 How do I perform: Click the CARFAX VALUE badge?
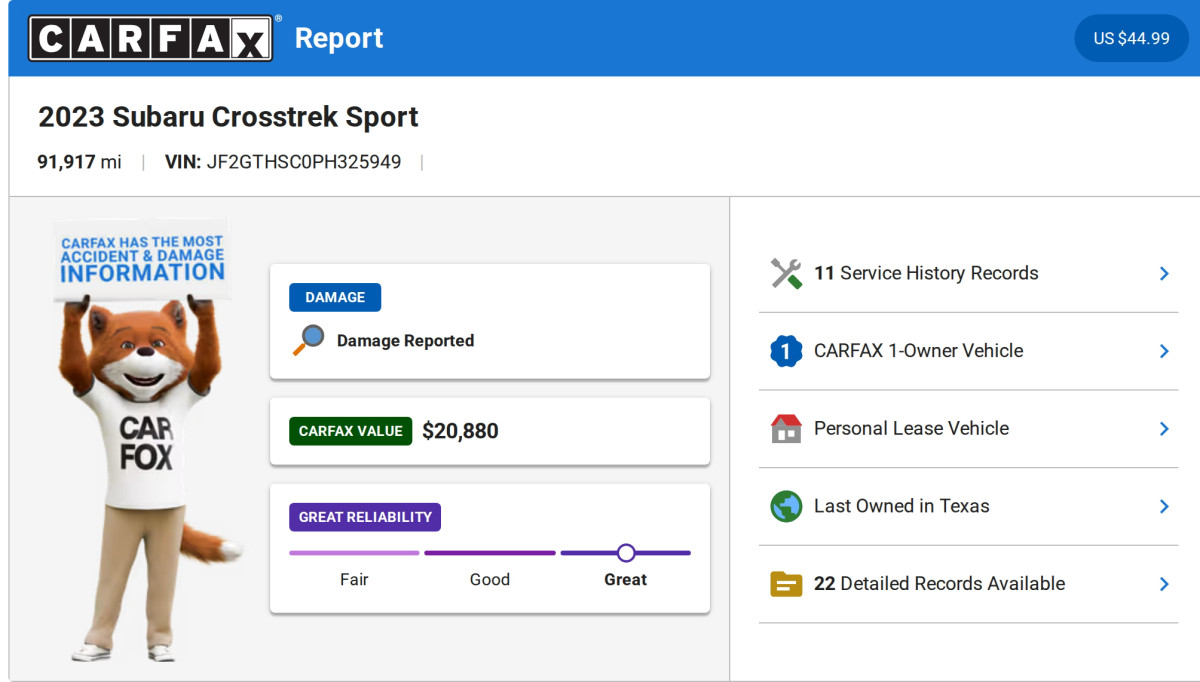tap(351, 431)
